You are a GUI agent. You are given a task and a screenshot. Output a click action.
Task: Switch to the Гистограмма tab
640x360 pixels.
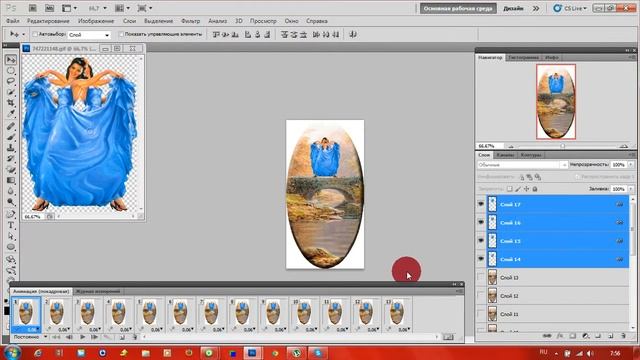(524, 58)
